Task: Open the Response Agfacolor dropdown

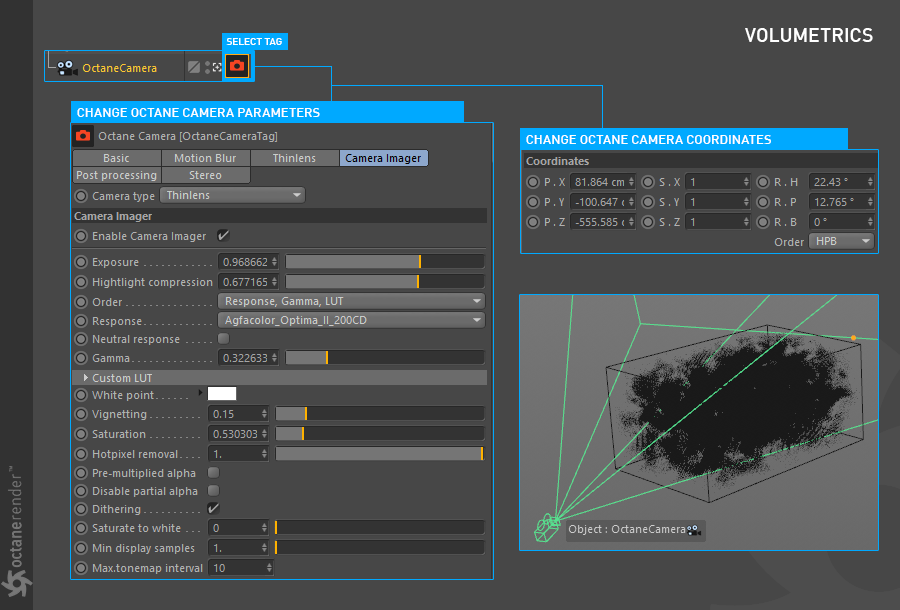Action: pyautogui.click(x=351, y=320)
